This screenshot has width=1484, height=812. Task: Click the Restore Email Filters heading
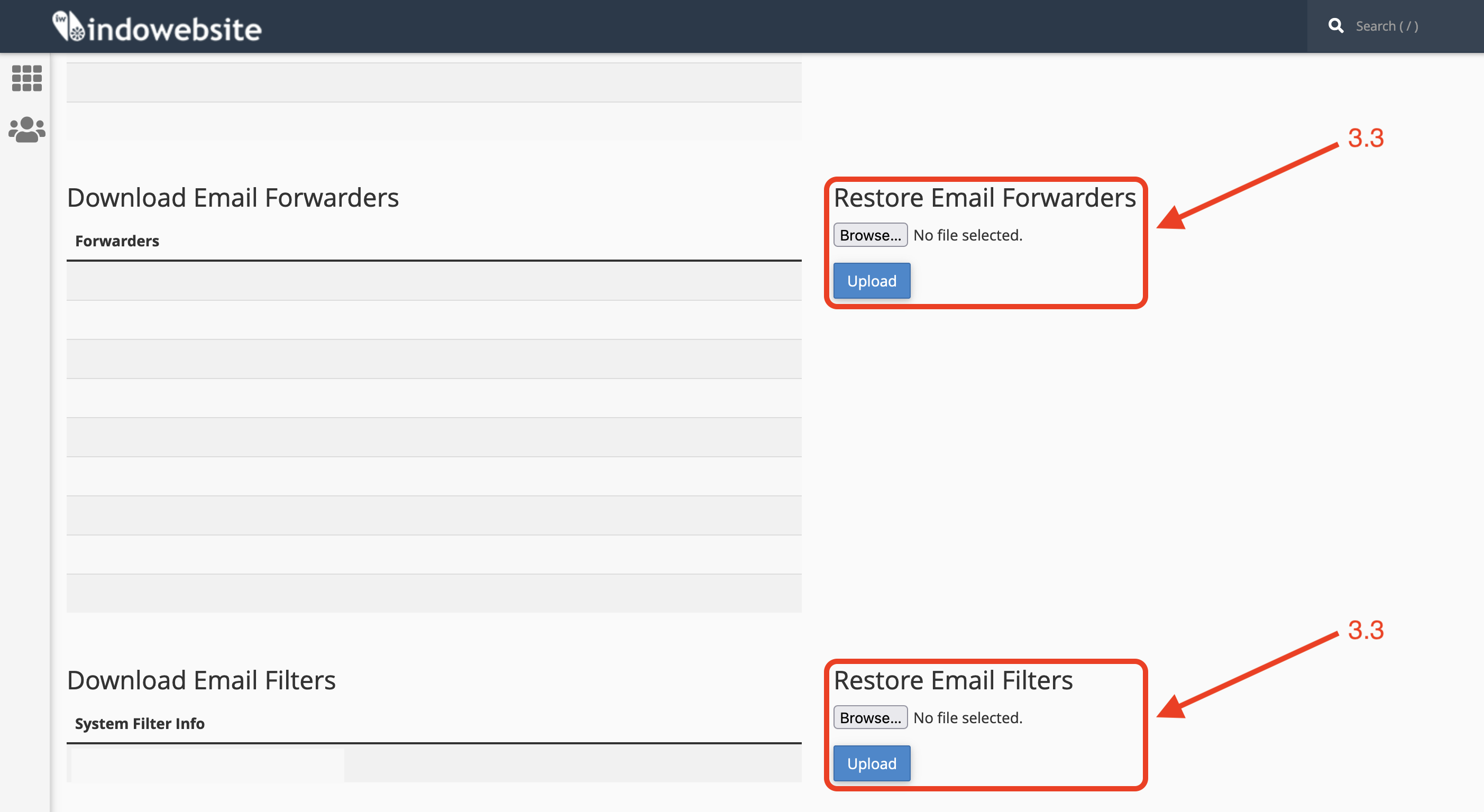point(953,680)
